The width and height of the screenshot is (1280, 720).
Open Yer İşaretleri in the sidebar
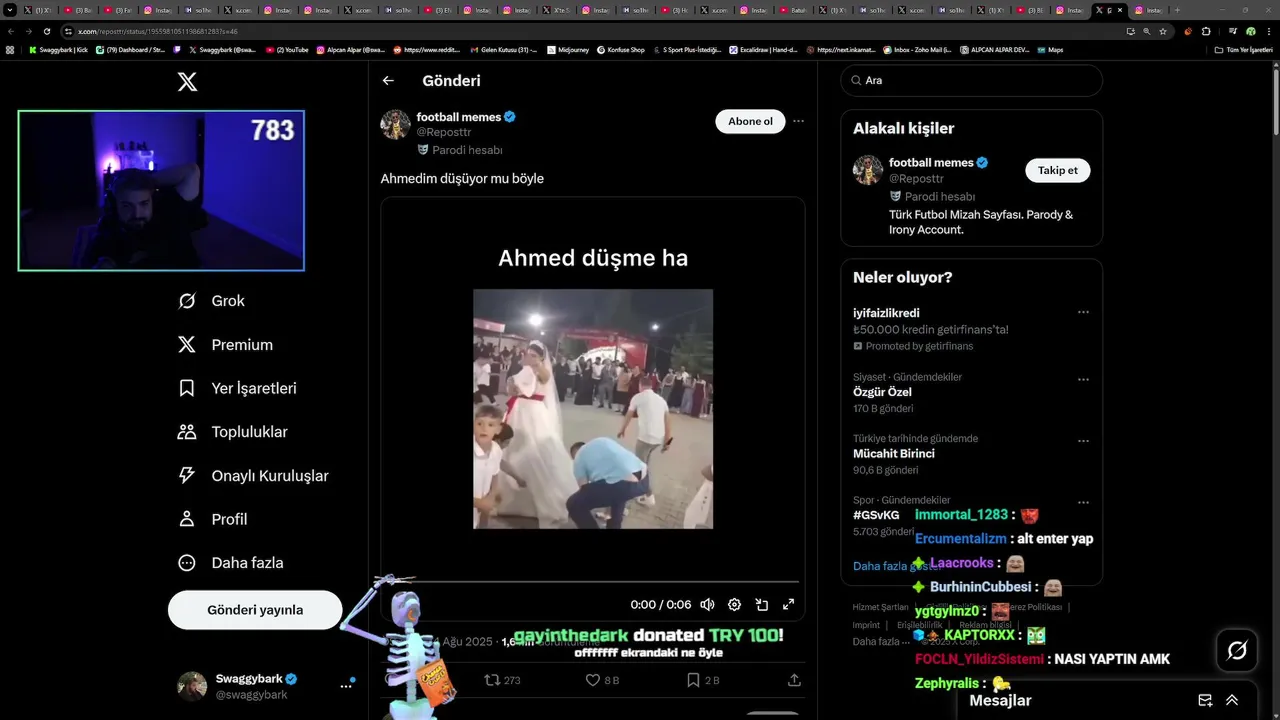point(237,388)
